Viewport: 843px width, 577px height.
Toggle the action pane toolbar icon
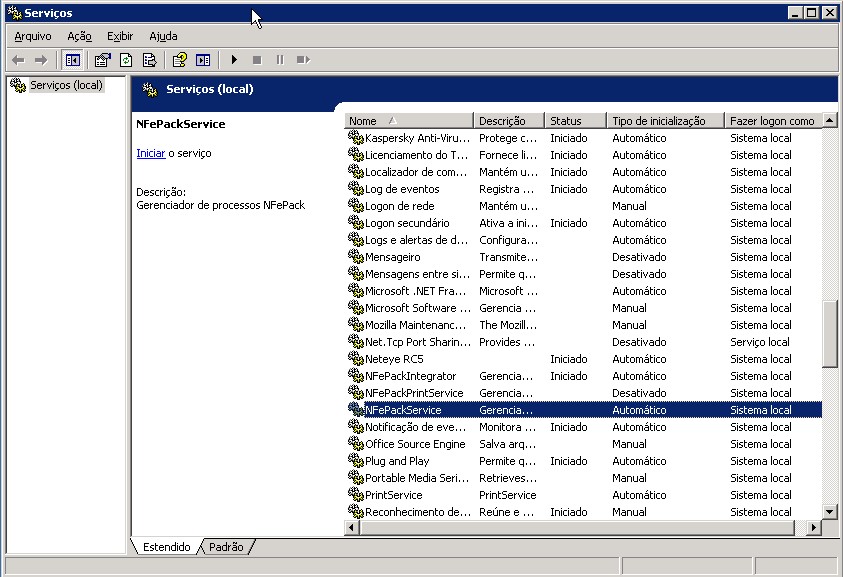tap(203, 60)
